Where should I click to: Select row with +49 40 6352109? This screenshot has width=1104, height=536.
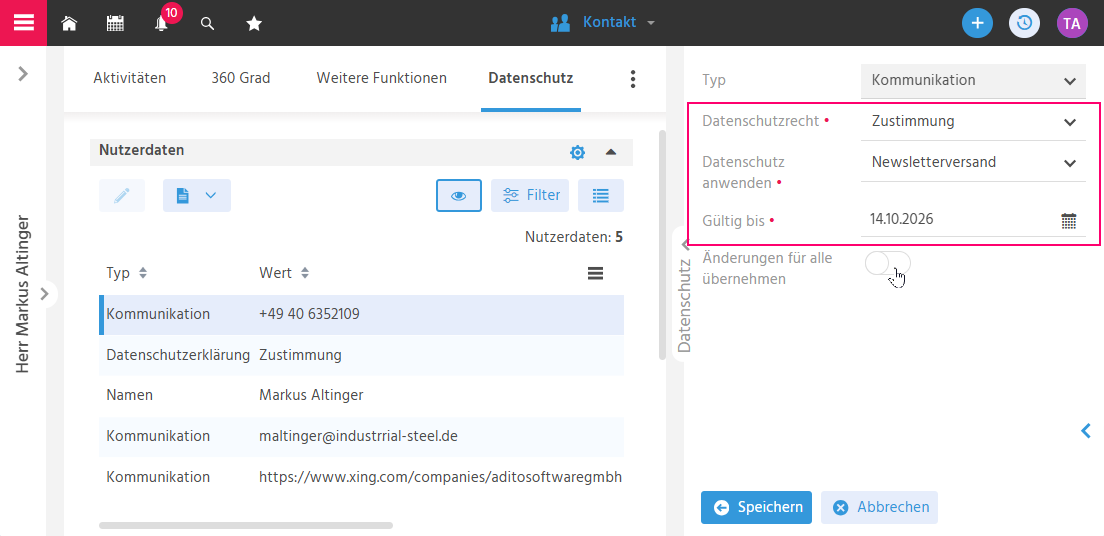point(361,314)
